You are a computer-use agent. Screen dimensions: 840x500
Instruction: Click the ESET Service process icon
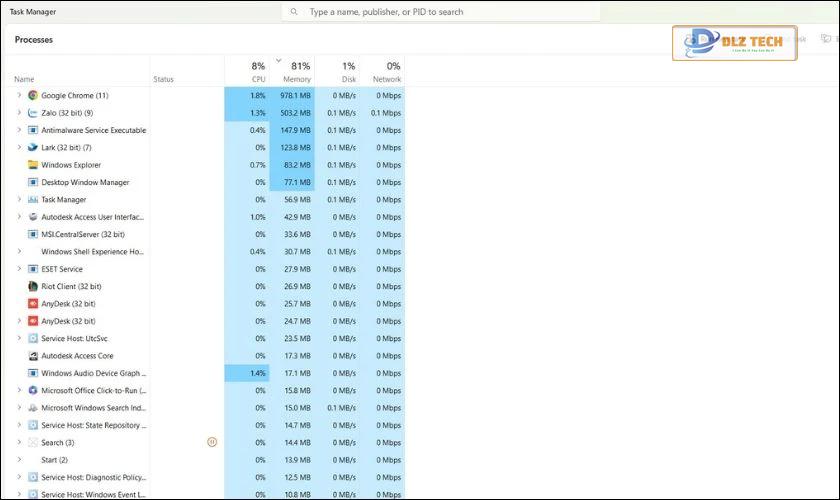[x=33, y=269]
